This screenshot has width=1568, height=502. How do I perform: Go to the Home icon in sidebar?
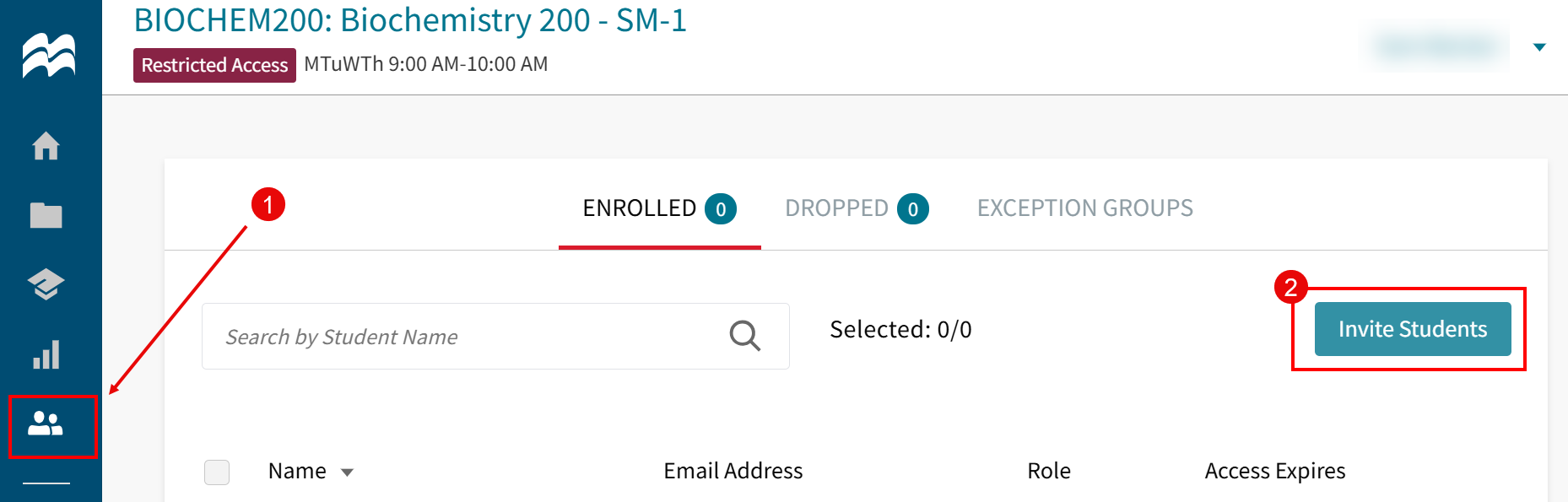(46, 146)
